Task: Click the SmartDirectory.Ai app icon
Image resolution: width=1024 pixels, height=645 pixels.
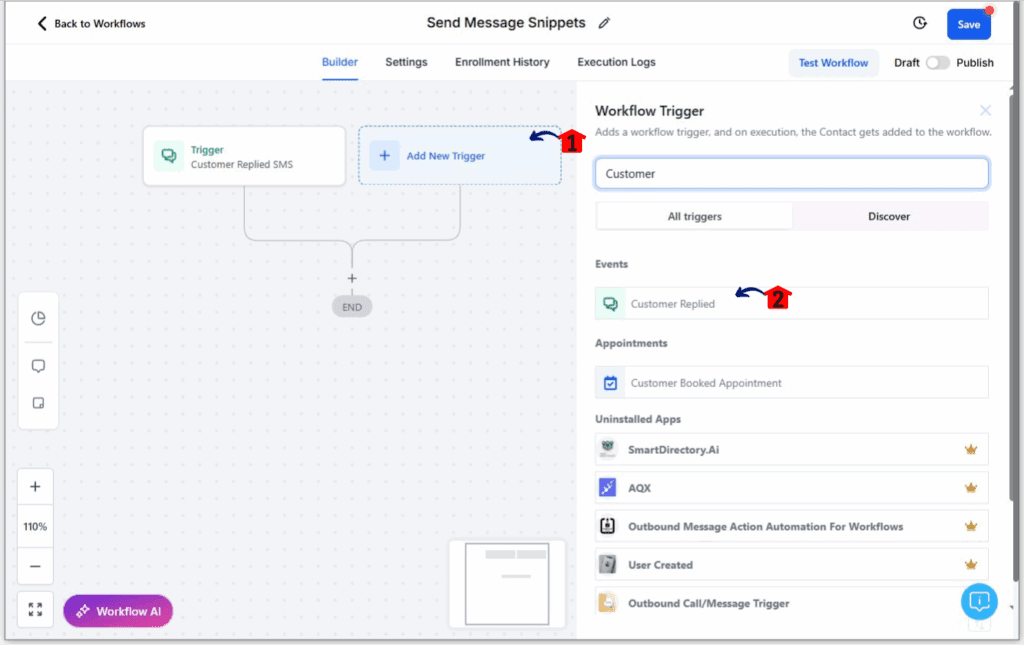Action: coord(607,449)
